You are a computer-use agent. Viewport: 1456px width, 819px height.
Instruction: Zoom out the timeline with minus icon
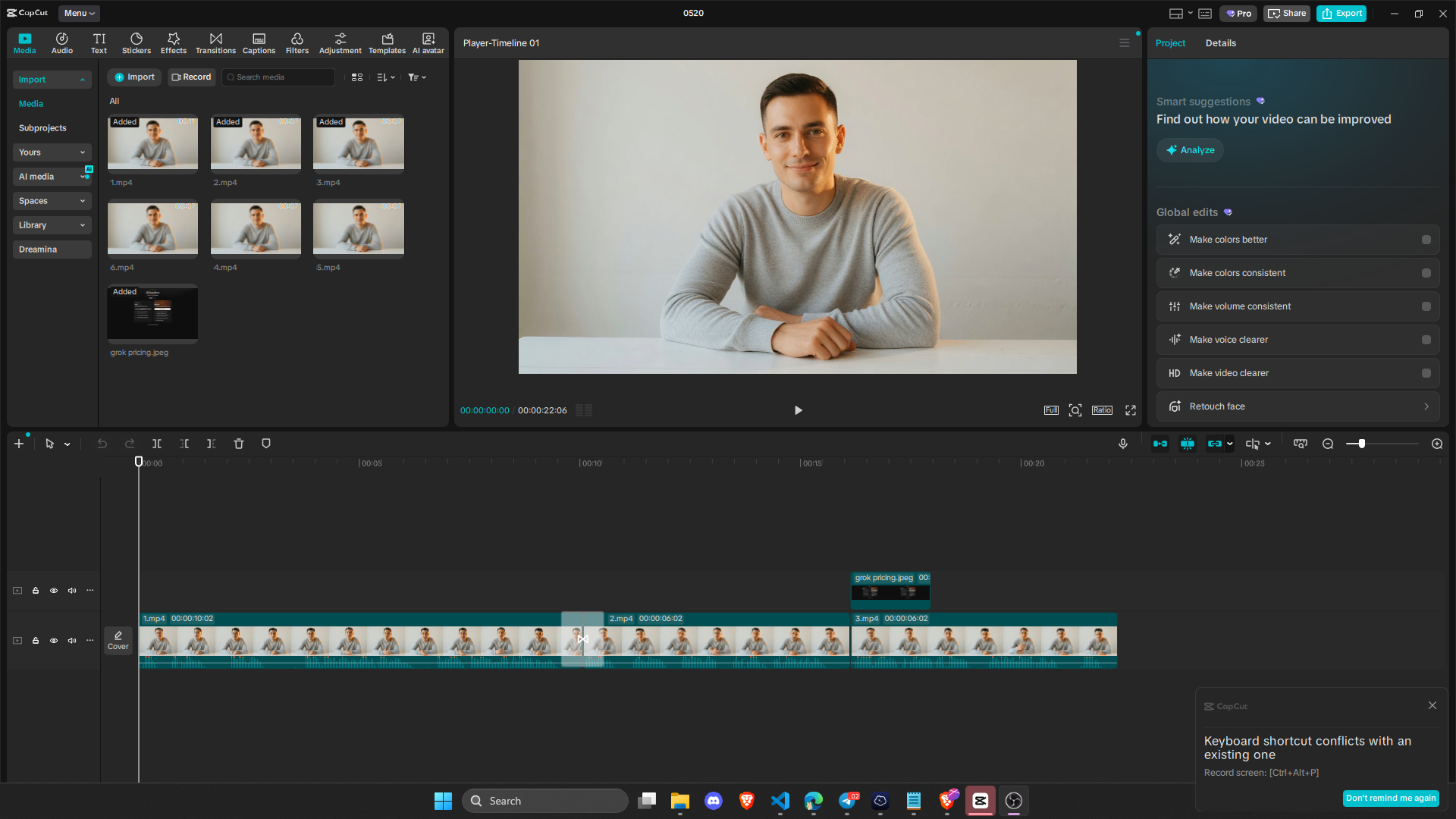tap(1328, 444)
